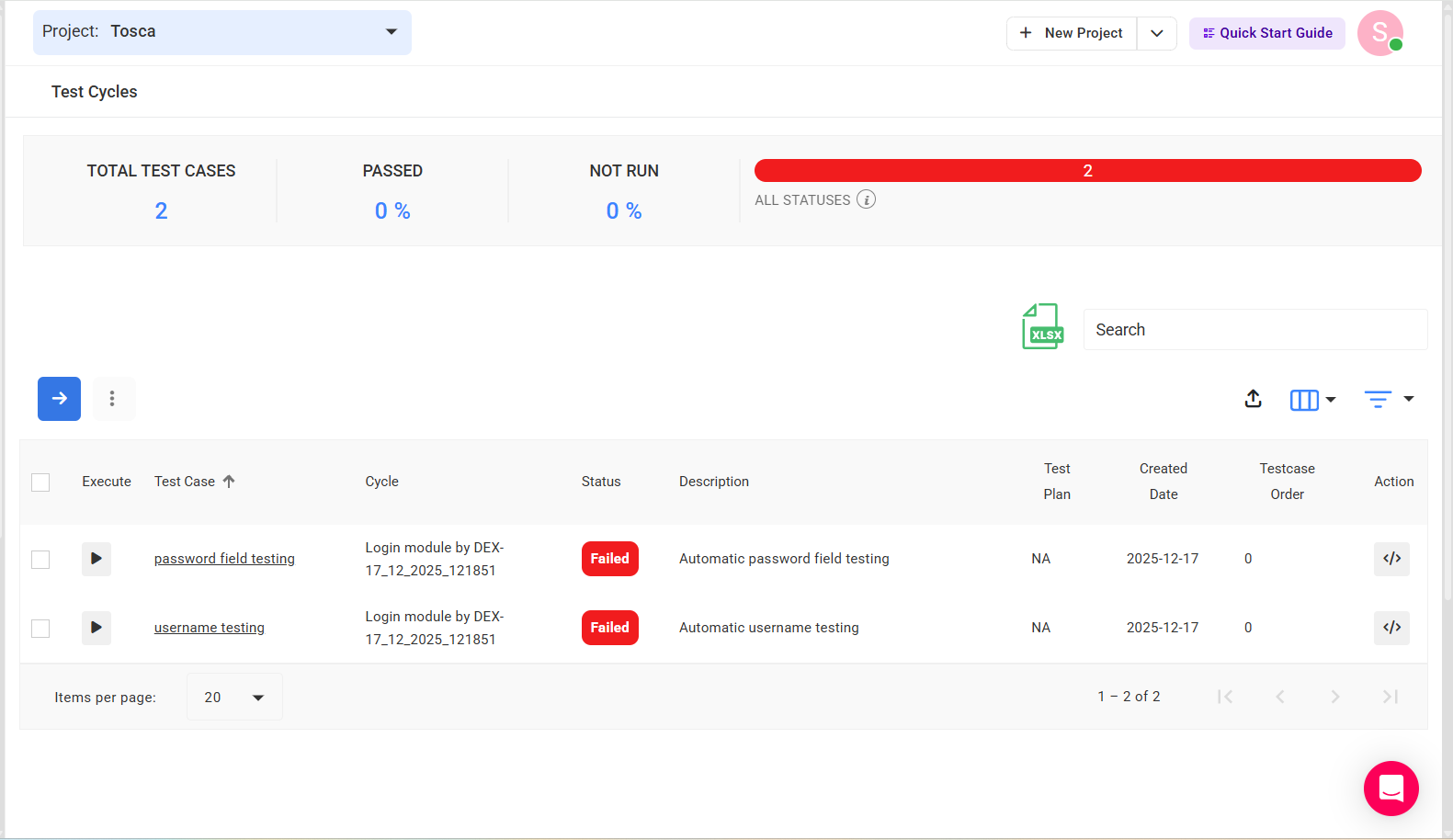Open code action for password field testing
This screenshot has height=840, width=1453.
pos(1391,559)
